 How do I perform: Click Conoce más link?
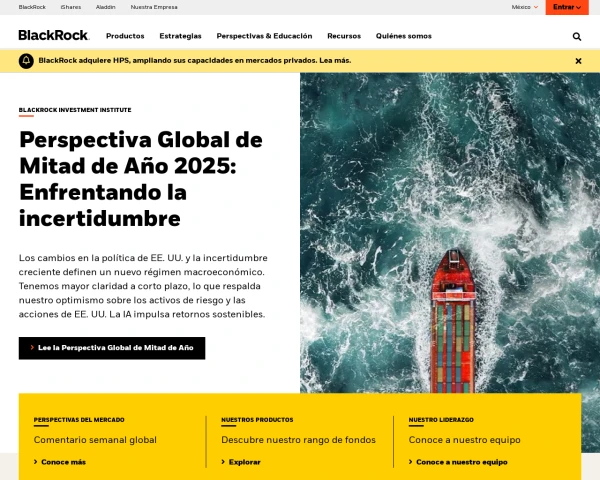[60, 462]
